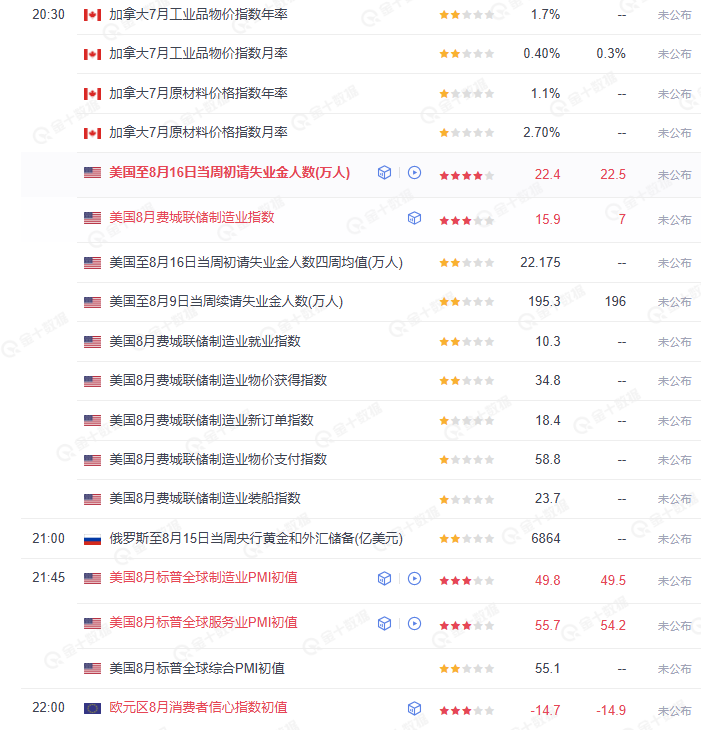Screen dimensions: 701x730
Task: Click forecast value 54.2
Action: click(613, 625)
